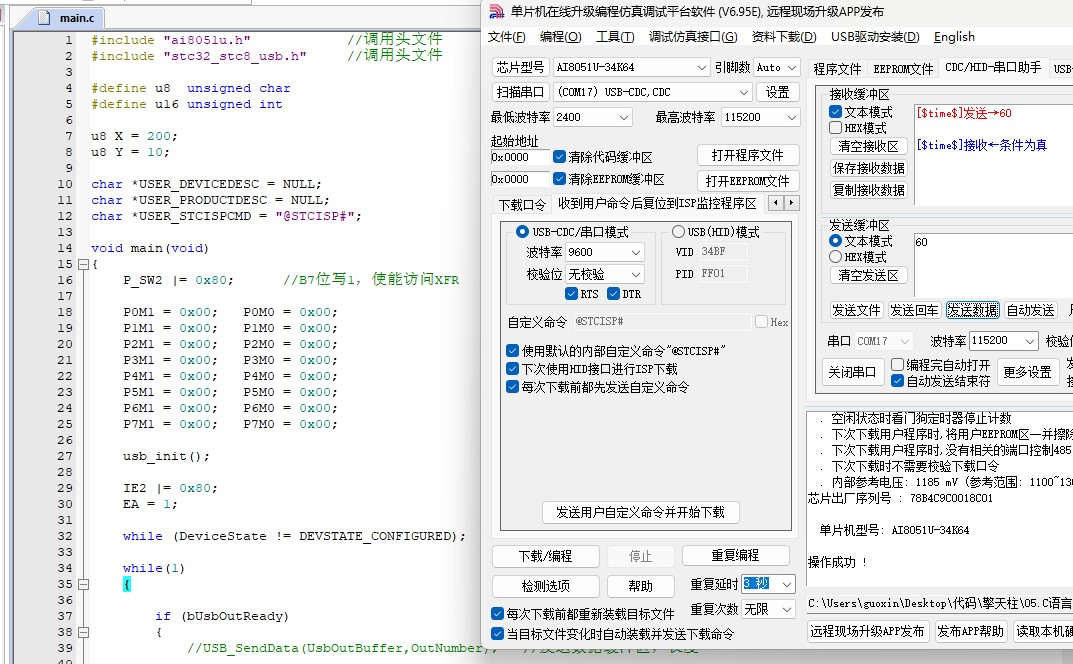Click the main.c file tab icon
This screenshot has width=1073, height=664.
pos(44,18)
